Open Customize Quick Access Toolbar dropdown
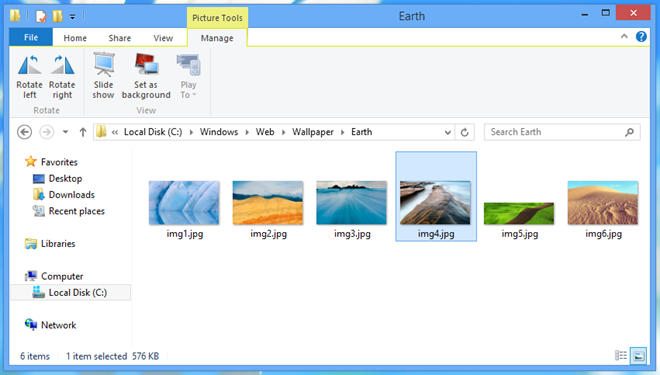This screenshot has width=660, height=375. tap(72, 16)
